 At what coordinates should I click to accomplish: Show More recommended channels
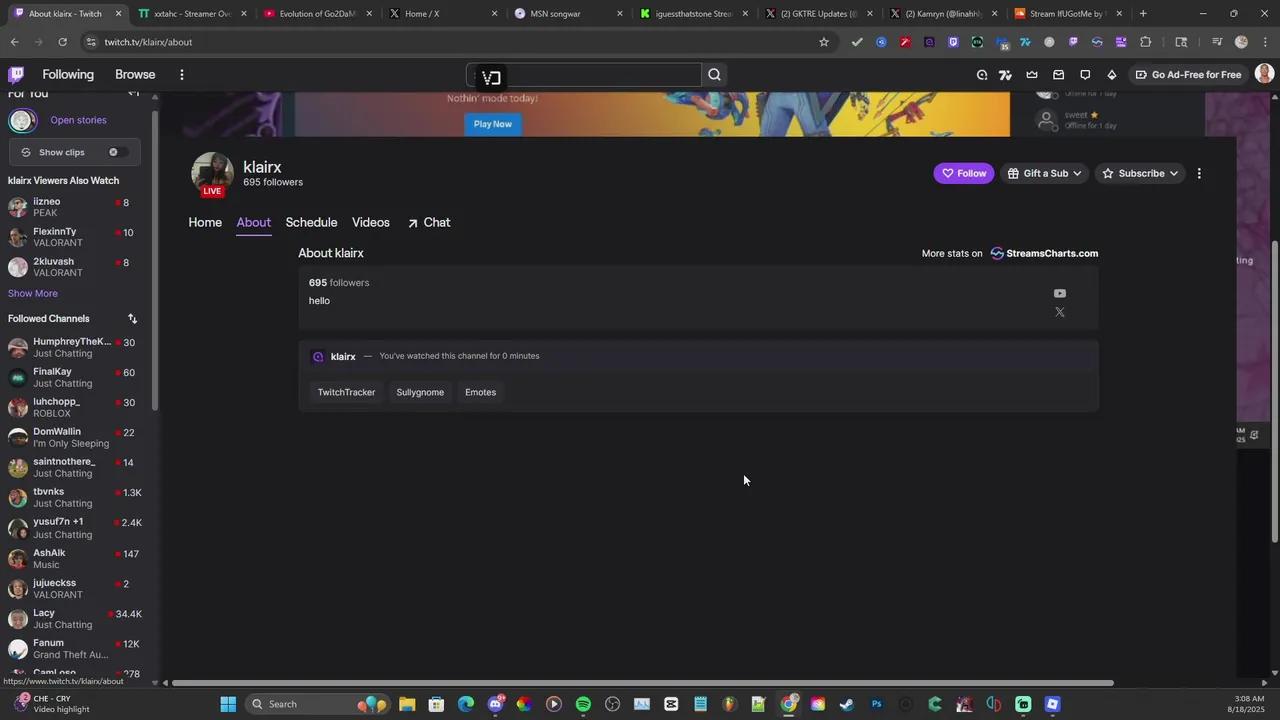(33, 293)
